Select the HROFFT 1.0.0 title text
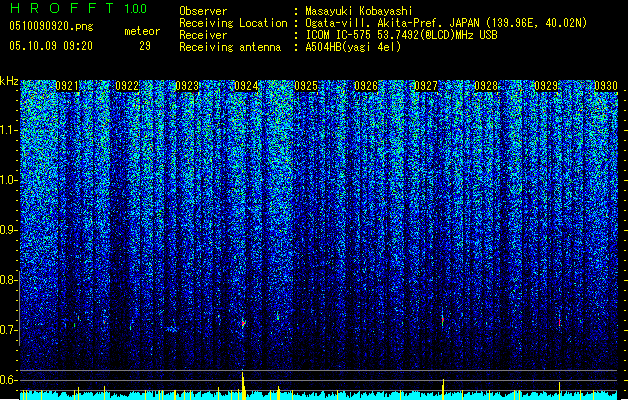 (78, 8)
